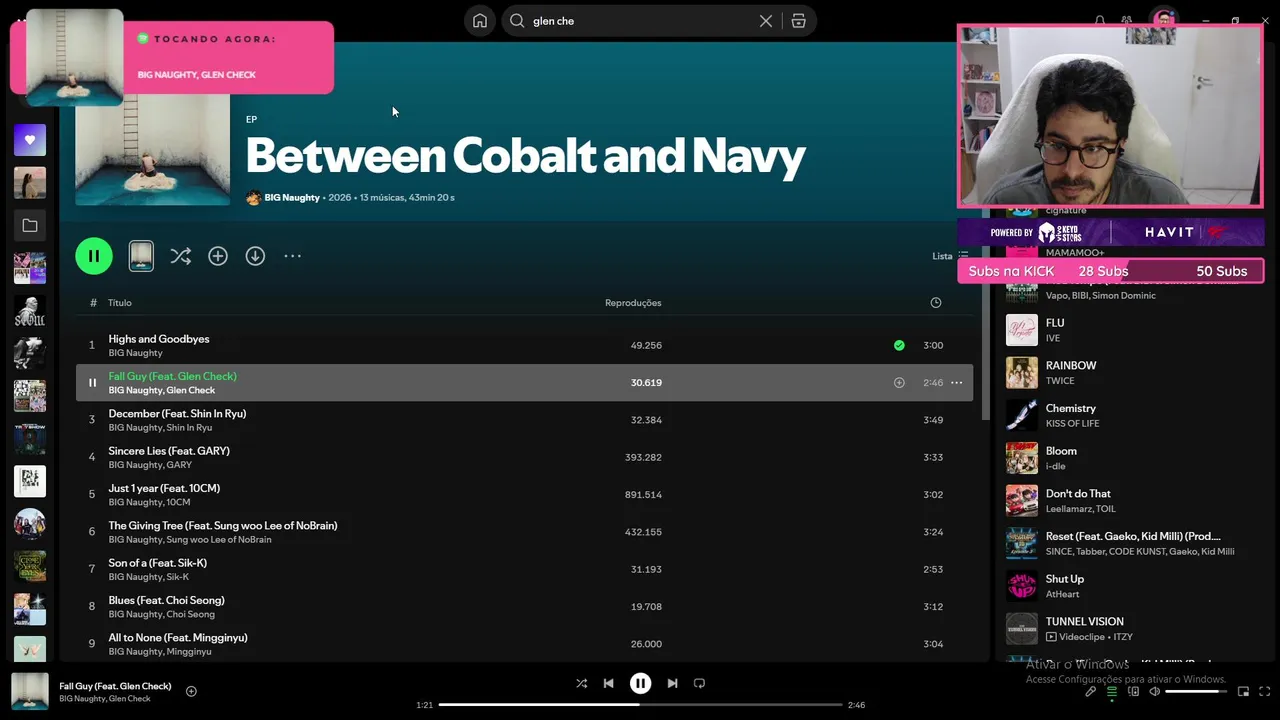
Task: Select track Sincere Lies (Feat. GARY)
Action: (x=524, y=457)
